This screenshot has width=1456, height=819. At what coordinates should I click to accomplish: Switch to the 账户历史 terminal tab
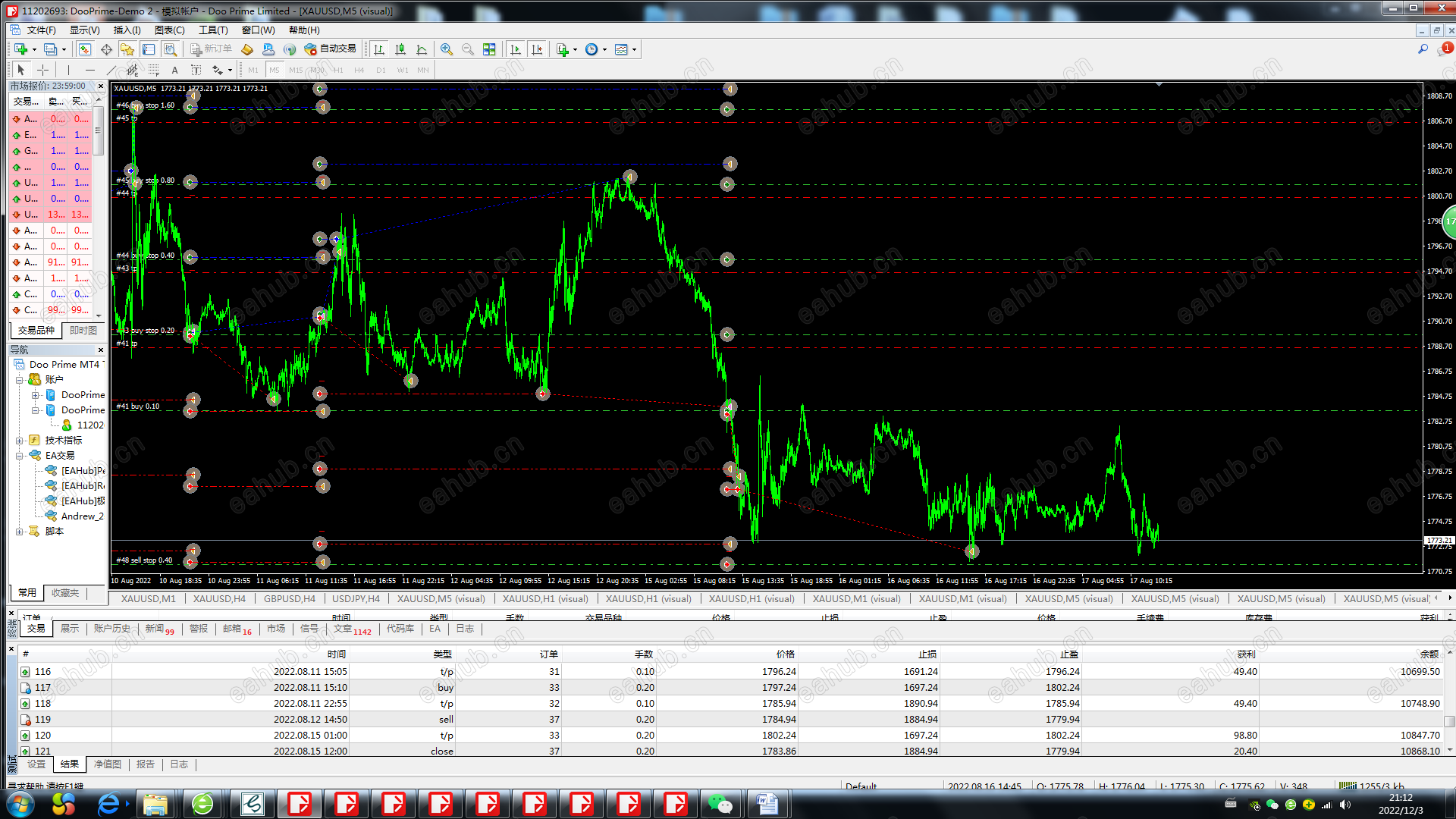[111, 629]
